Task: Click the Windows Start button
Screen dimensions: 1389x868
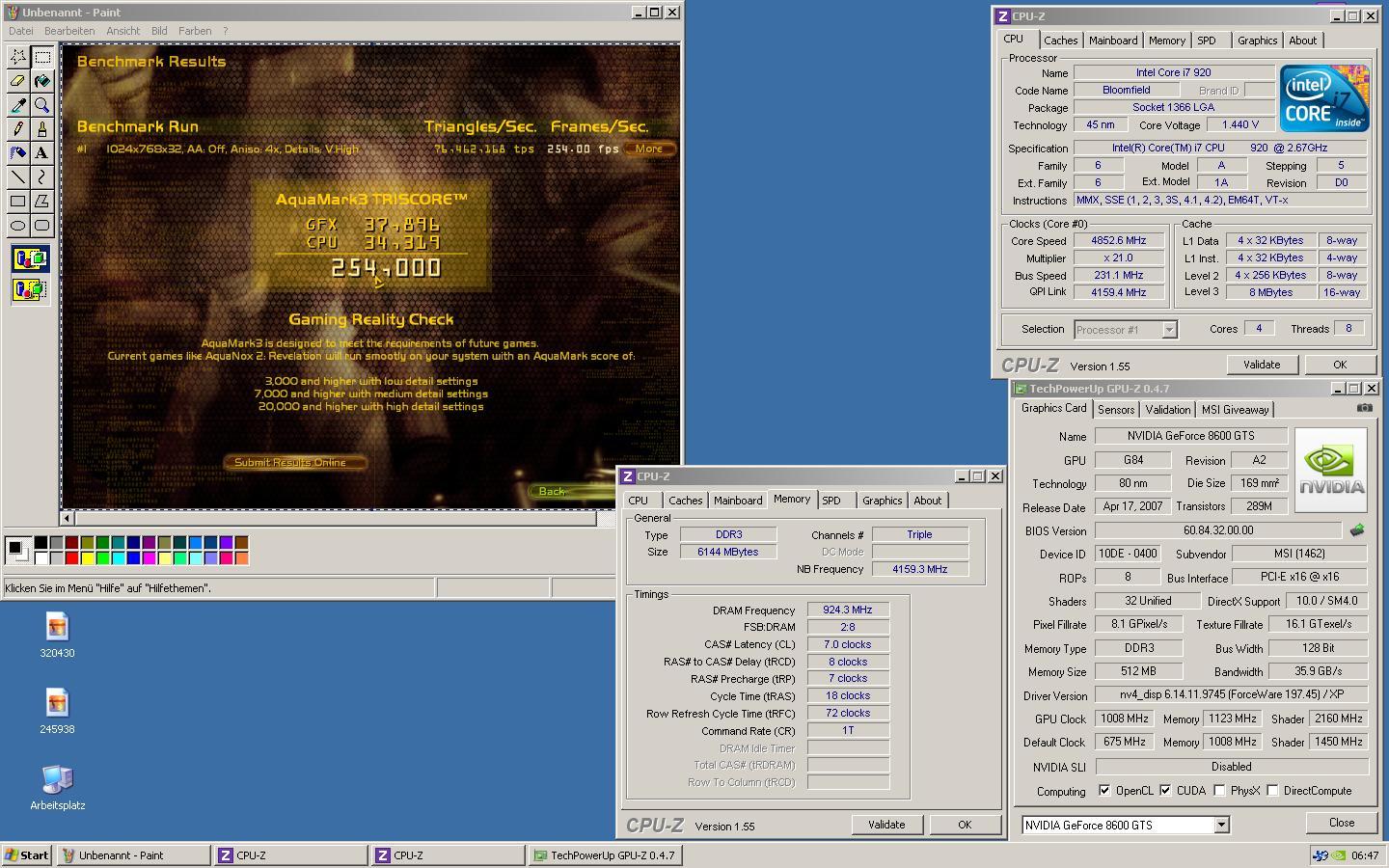Action: point(27,855)
